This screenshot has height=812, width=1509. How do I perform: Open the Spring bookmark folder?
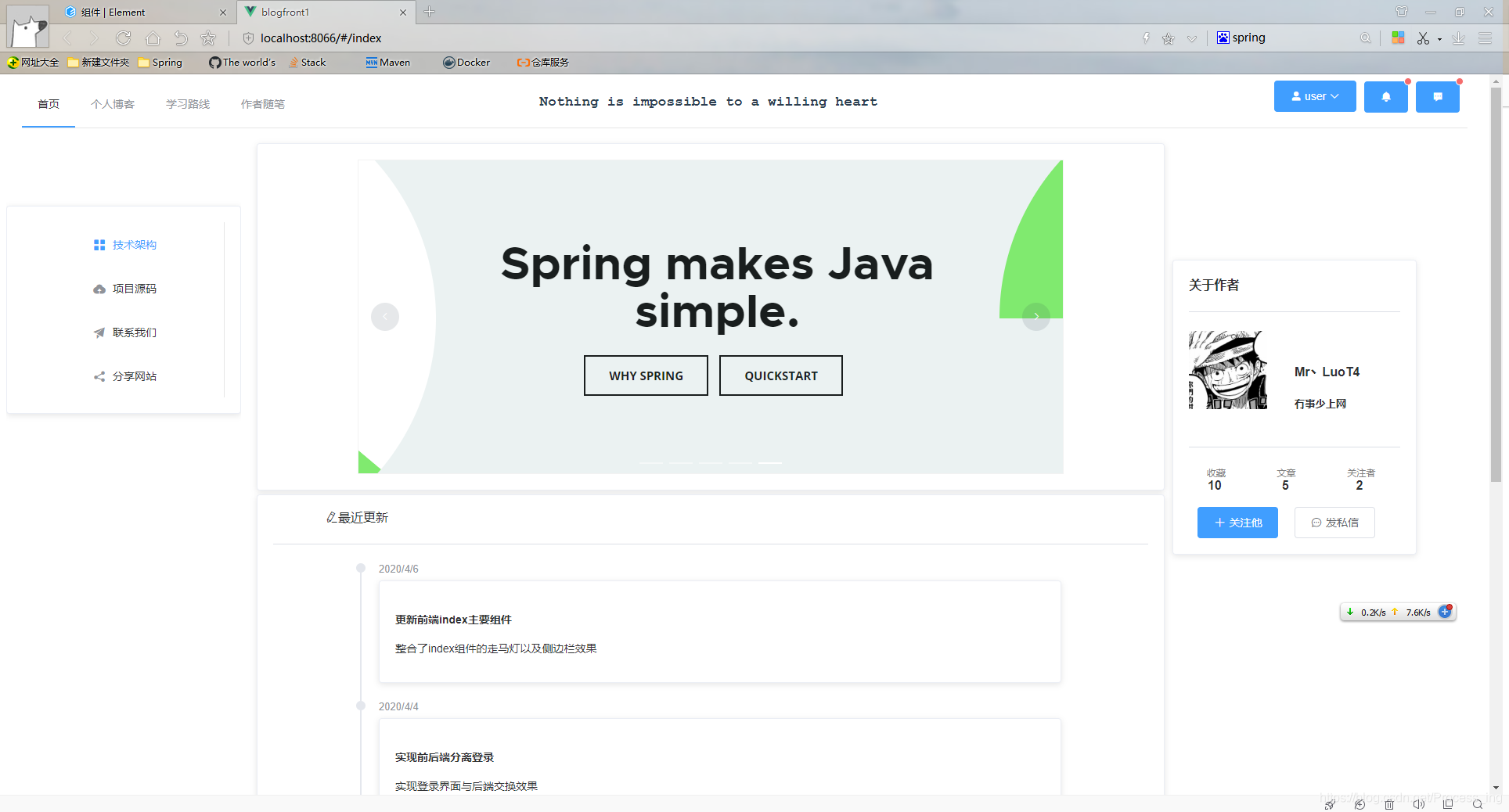[160, 63]
